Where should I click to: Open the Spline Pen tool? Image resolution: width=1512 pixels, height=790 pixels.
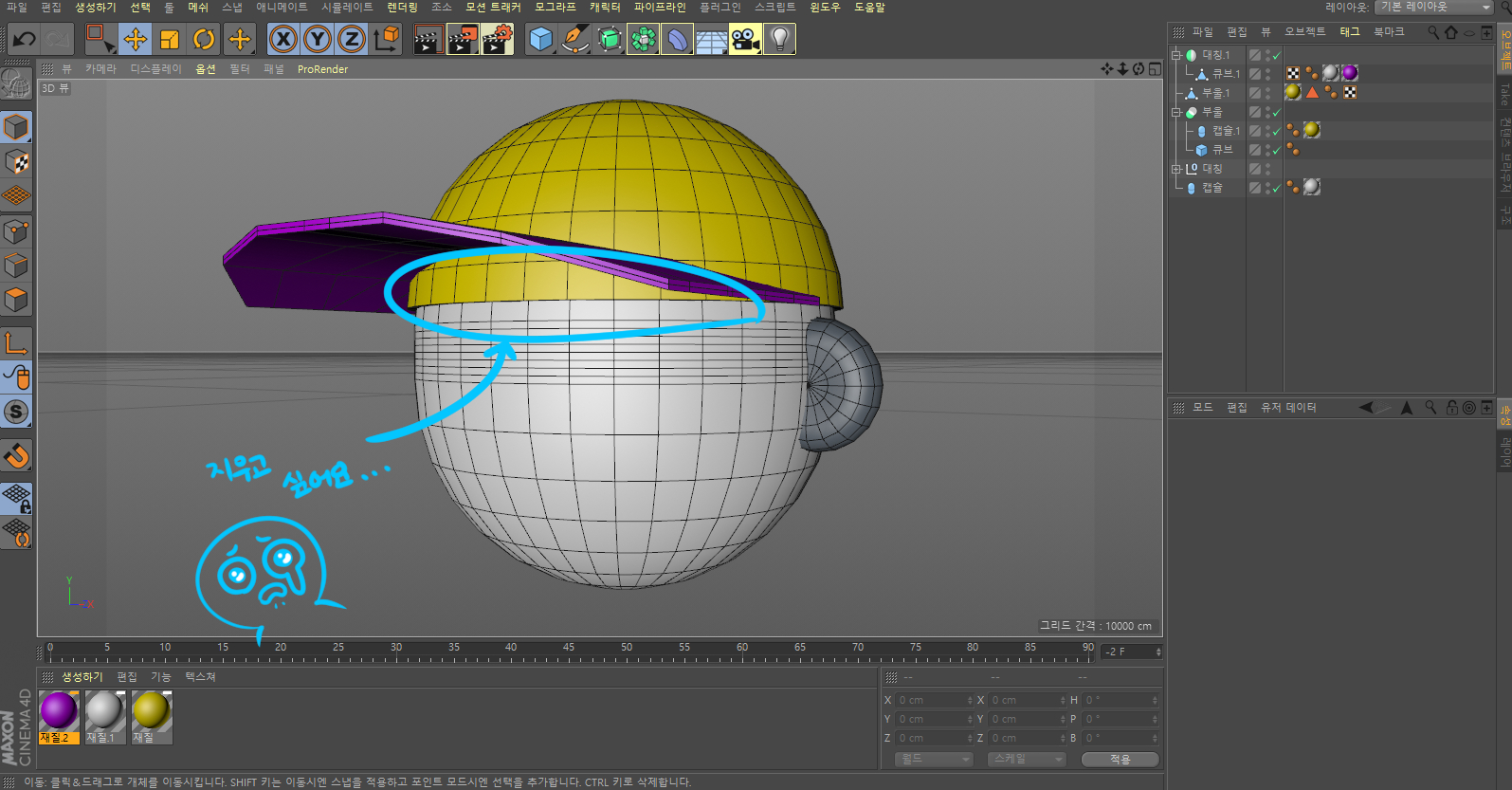coord(574,40)
